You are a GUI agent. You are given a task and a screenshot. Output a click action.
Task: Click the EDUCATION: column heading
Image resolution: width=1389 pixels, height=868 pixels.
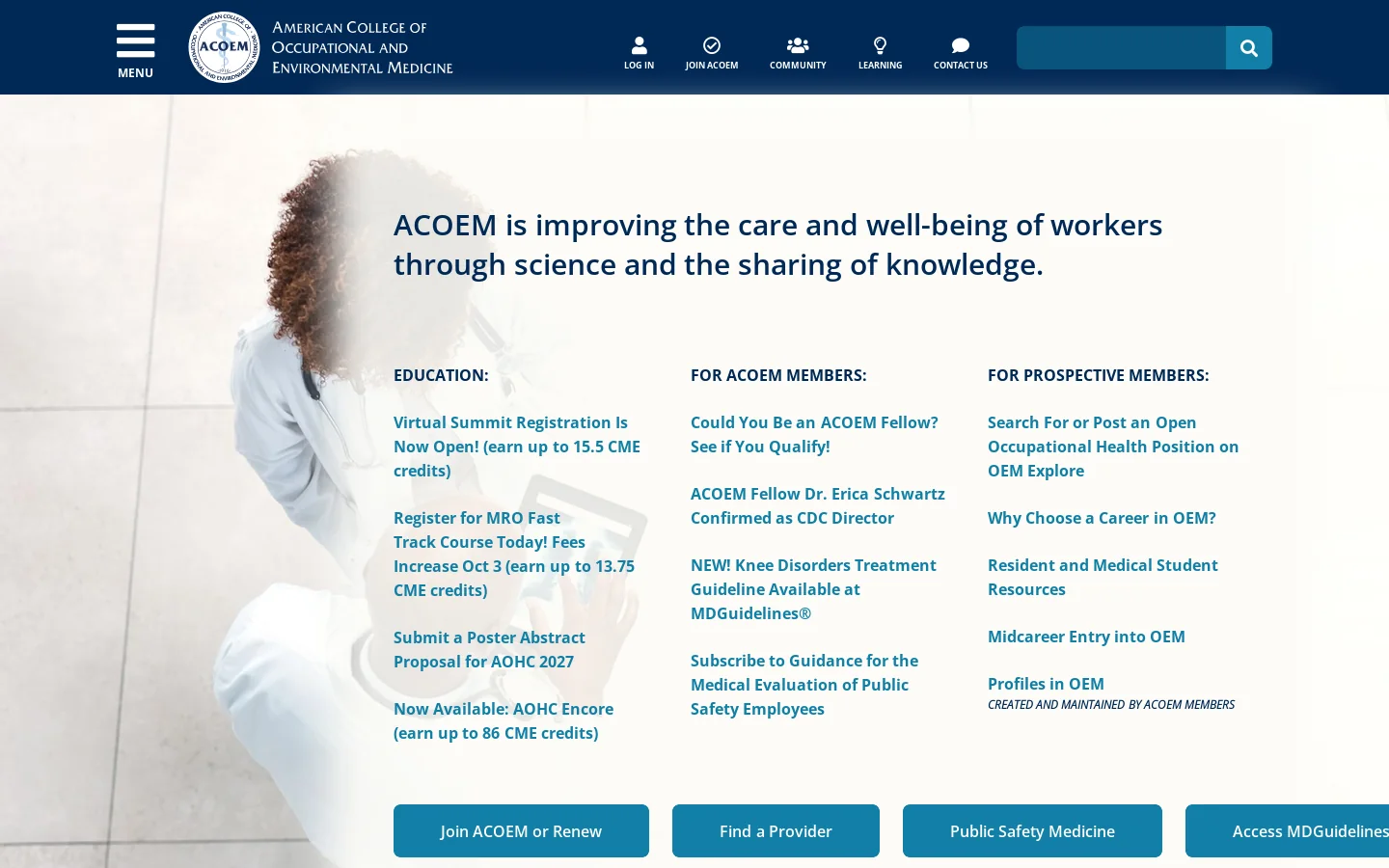[441, 375]
